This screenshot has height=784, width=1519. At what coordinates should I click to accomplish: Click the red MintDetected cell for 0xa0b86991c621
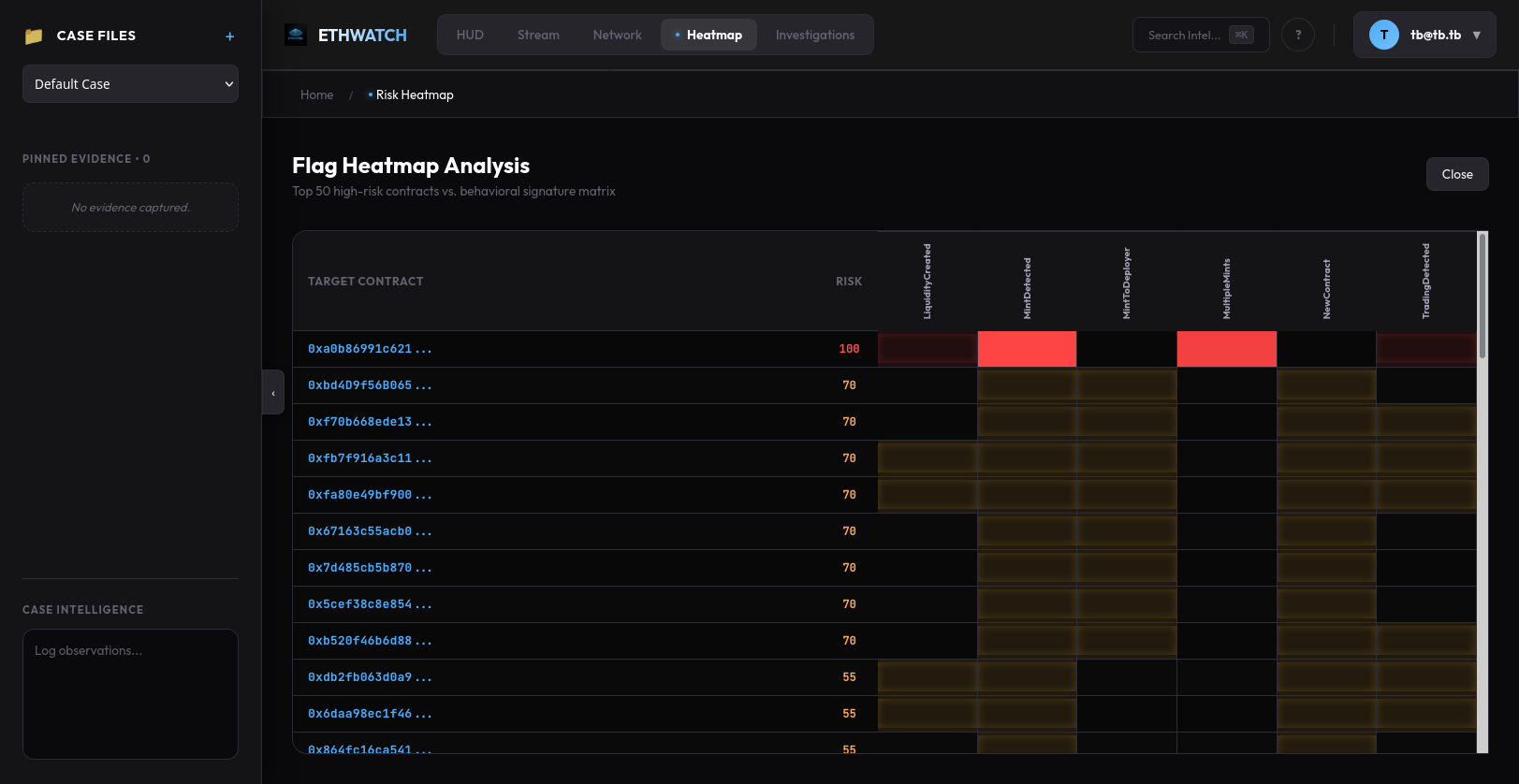(1027, 349)
